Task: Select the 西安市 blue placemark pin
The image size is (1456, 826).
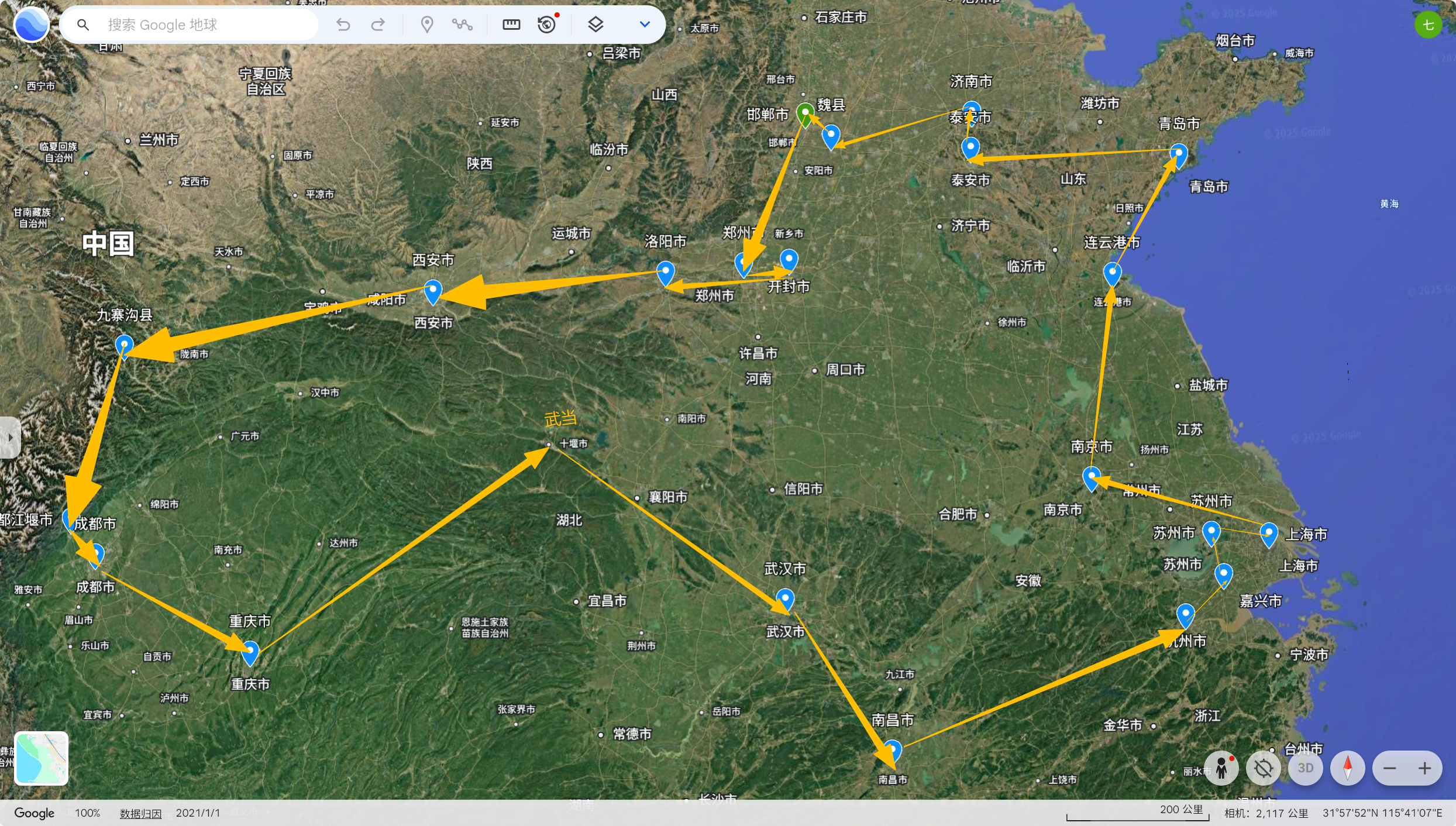Action: 433,292
